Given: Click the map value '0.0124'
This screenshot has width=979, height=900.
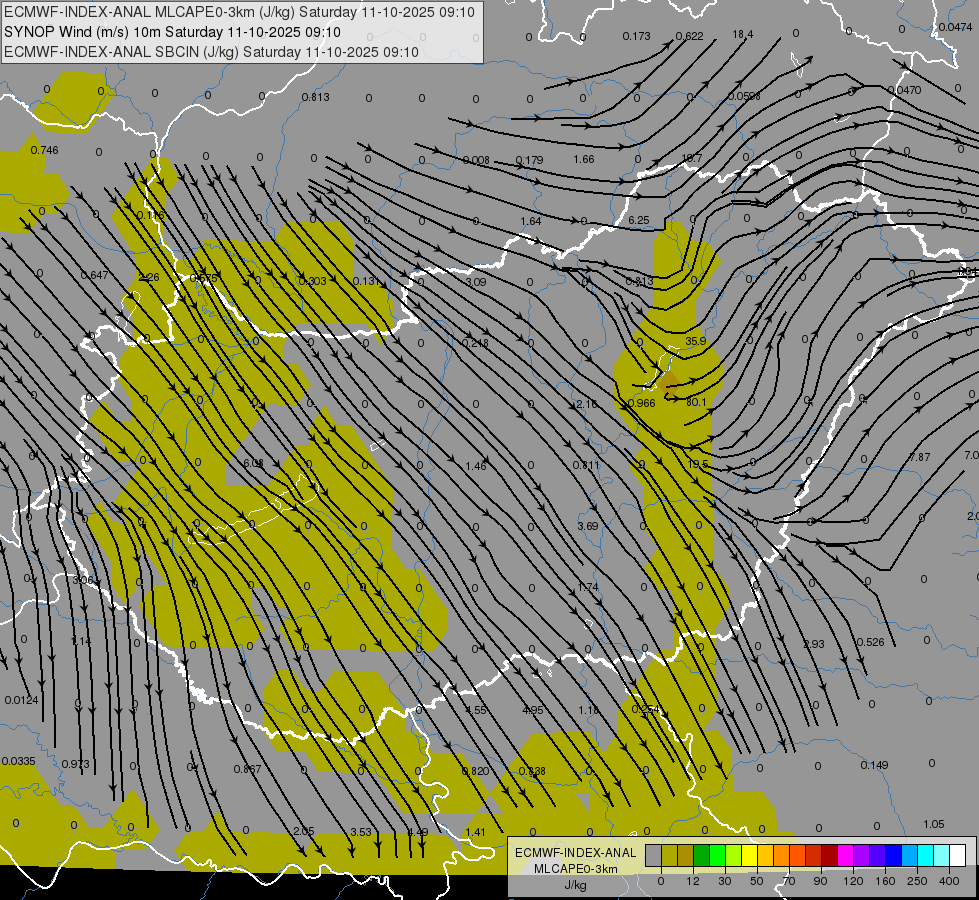Looking at the screenshot, I should [21, 700].
